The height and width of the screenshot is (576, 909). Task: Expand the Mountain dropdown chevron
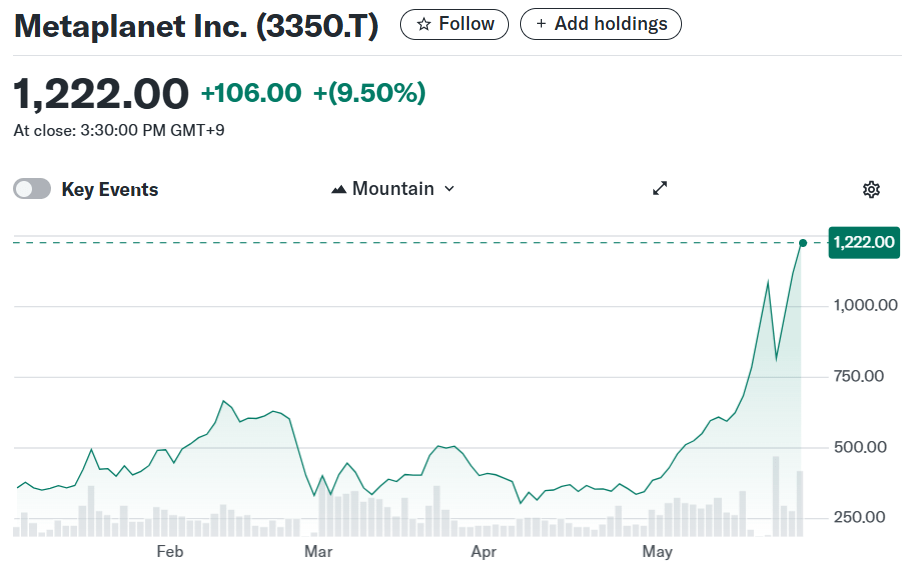pos(449,189)
